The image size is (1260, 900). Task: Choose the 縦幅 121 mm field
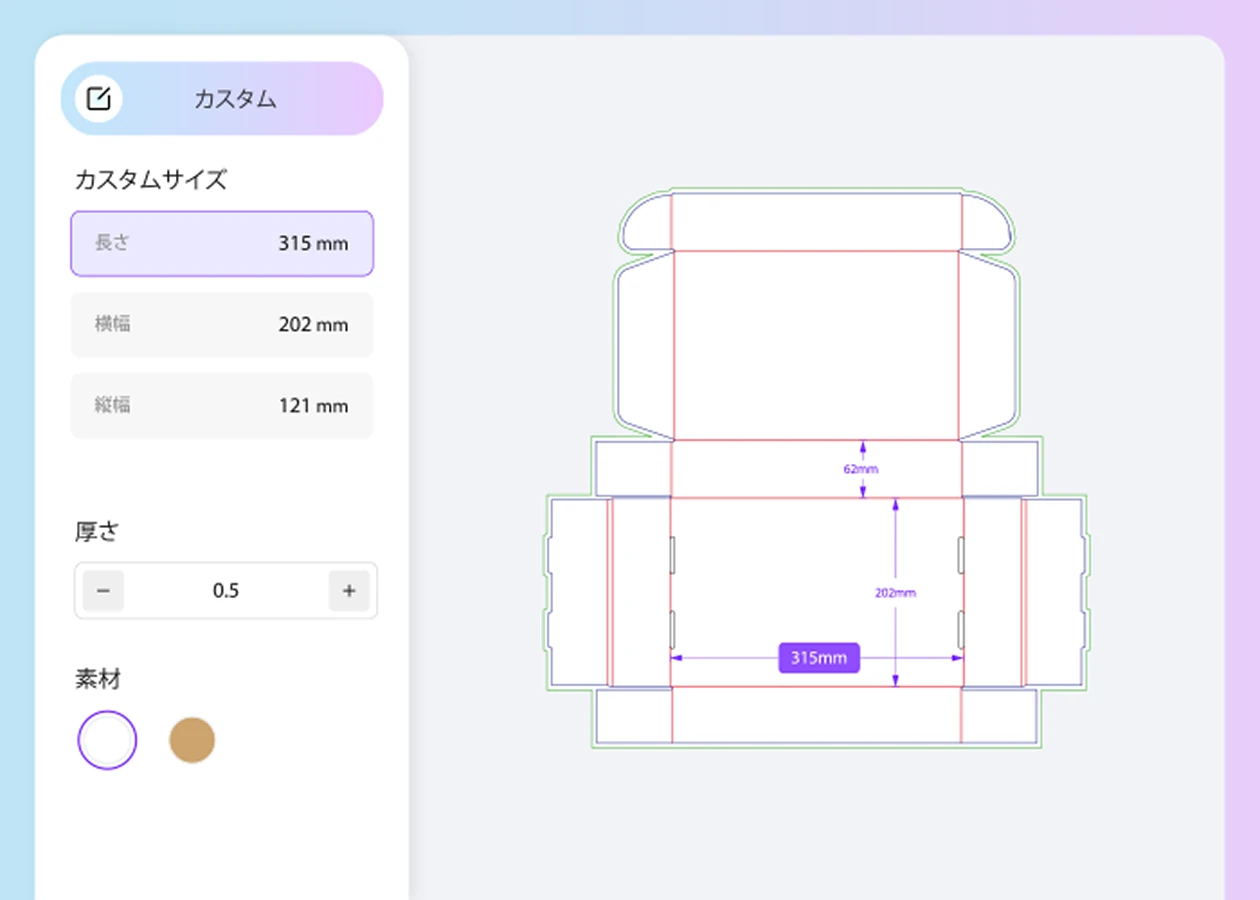[x=222, y=405]
